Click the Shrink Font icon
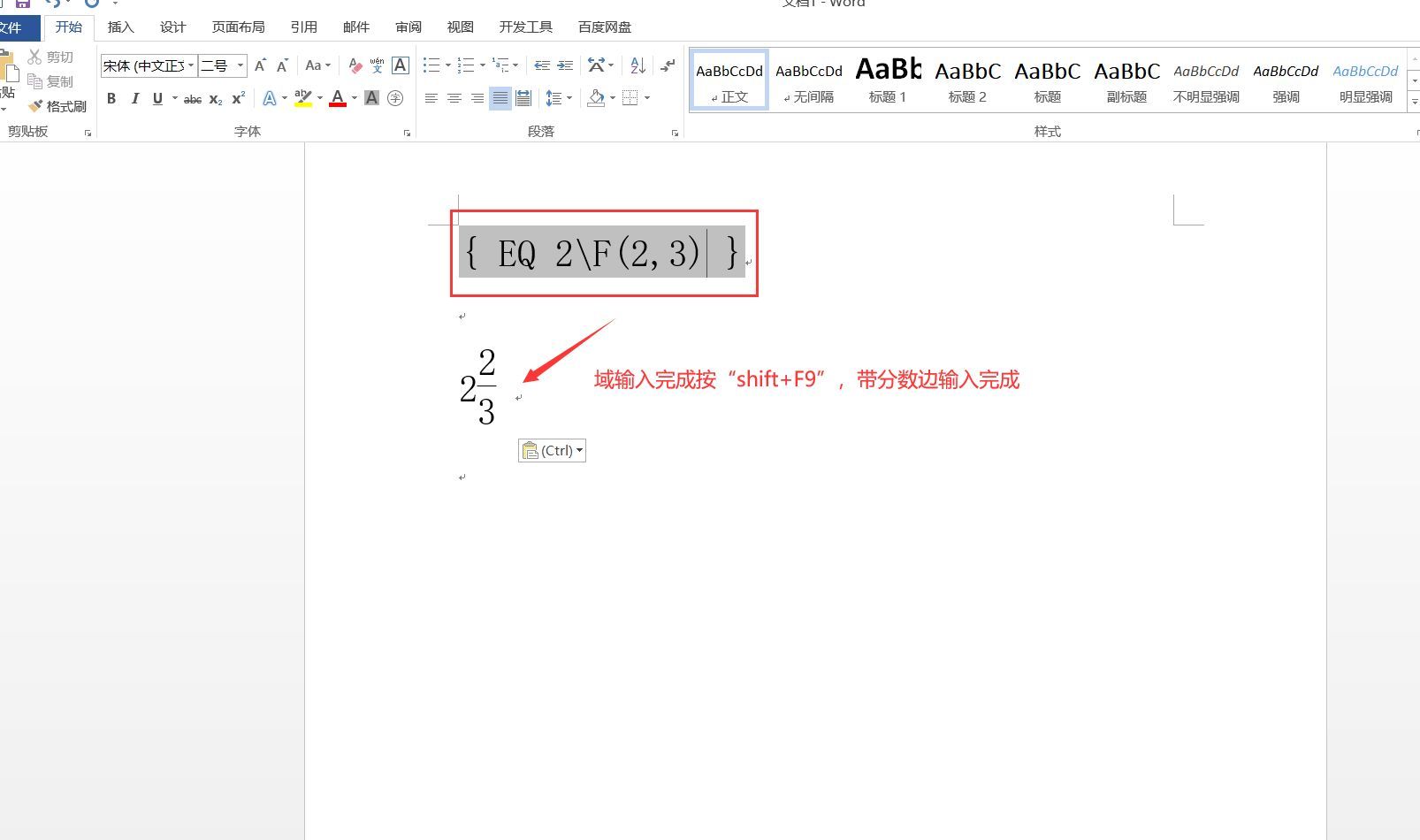 point(282,65)
